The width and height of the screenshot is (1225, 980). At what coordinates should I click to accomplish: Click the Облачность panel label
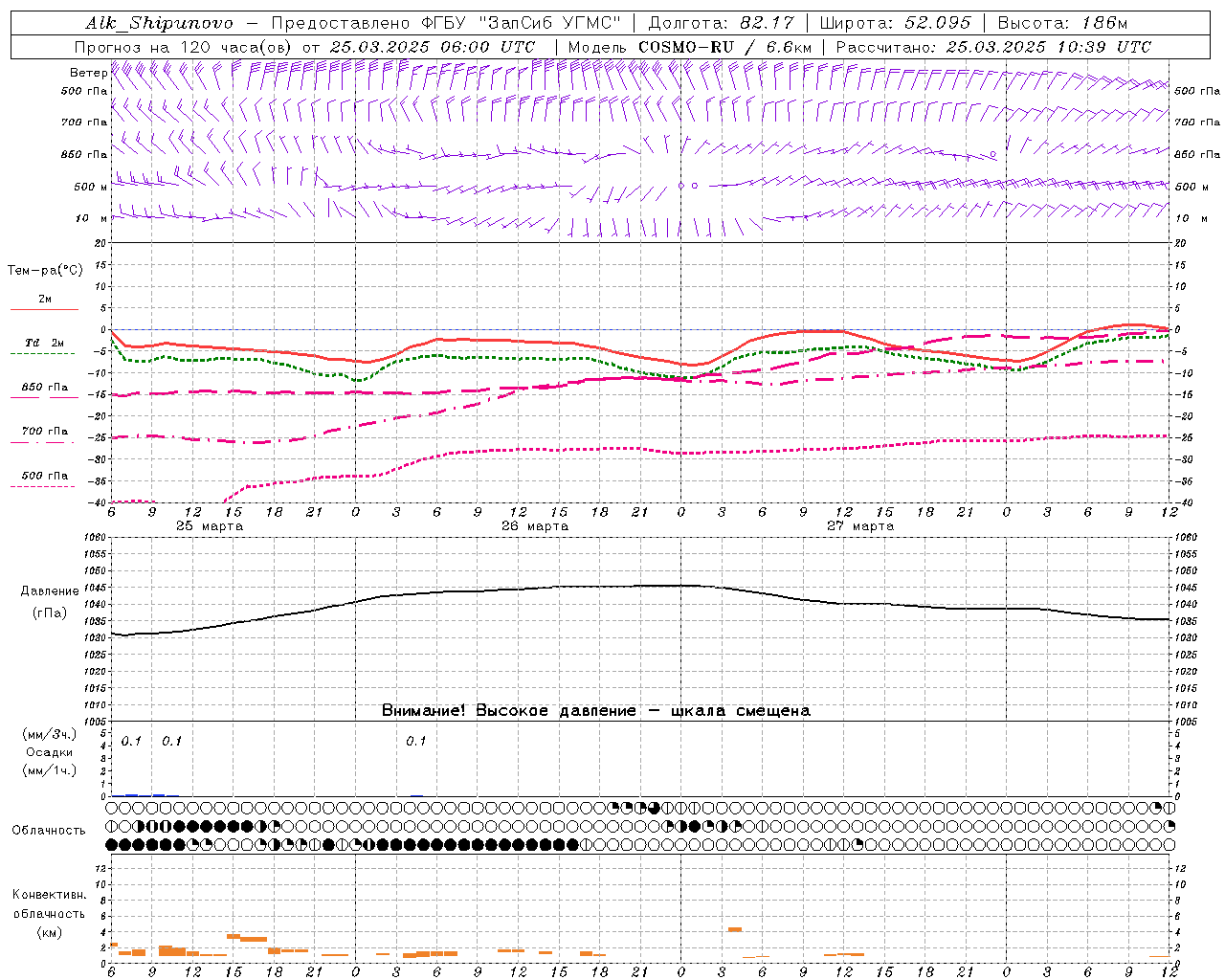point(49,831)
